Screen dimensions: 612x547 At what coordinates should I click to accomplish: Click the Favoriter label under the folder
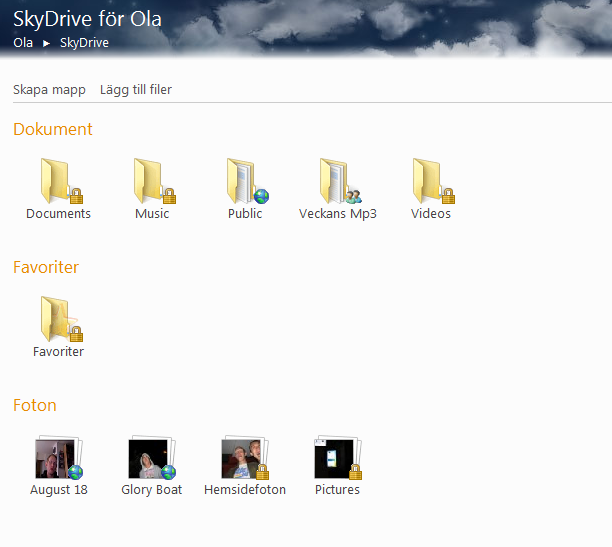59,352
